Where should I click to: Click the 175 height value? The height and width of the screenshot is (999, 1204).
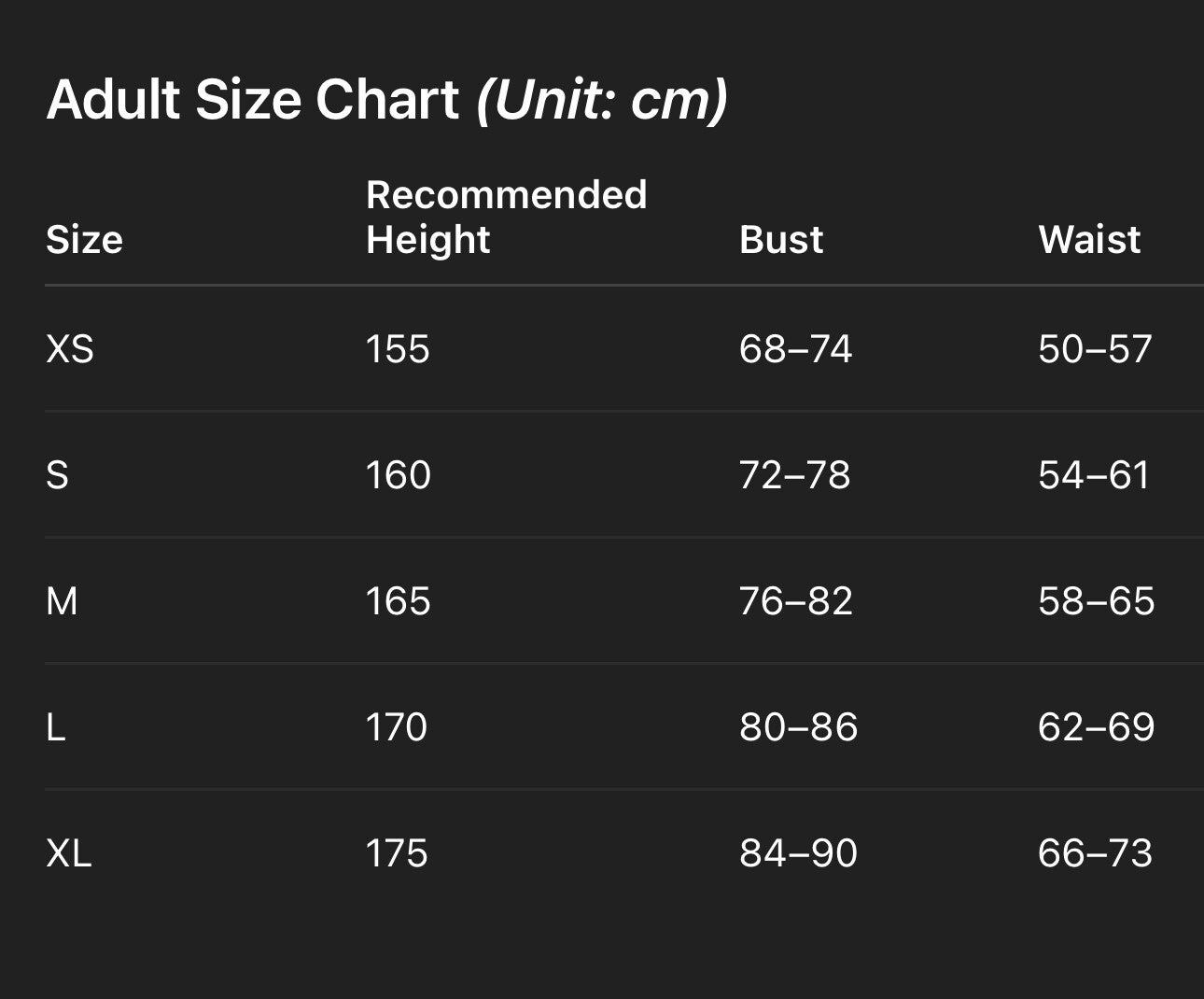tap(397, 853)
